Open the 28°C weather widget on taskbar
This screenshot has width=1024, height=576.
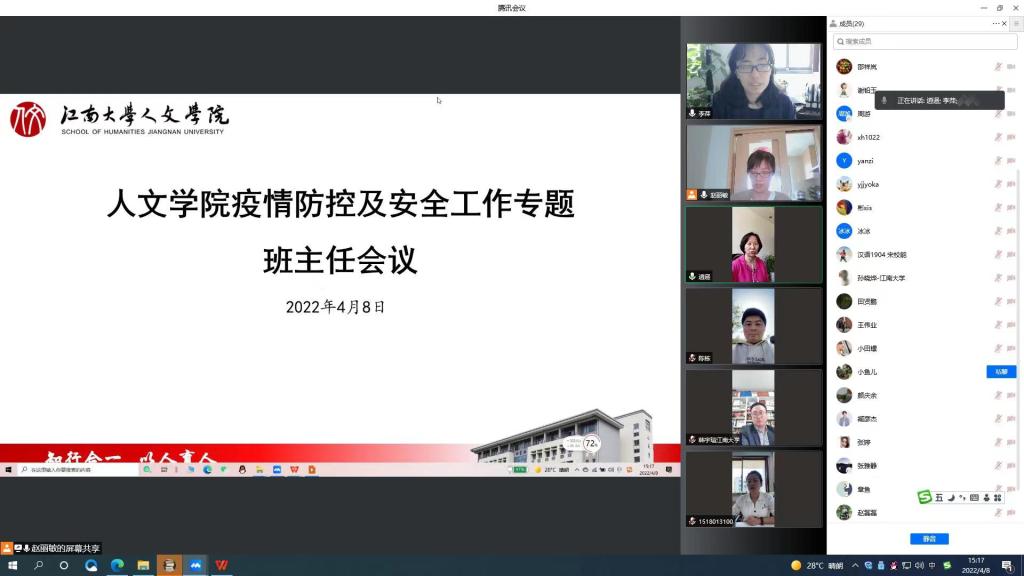coord(817,565)
